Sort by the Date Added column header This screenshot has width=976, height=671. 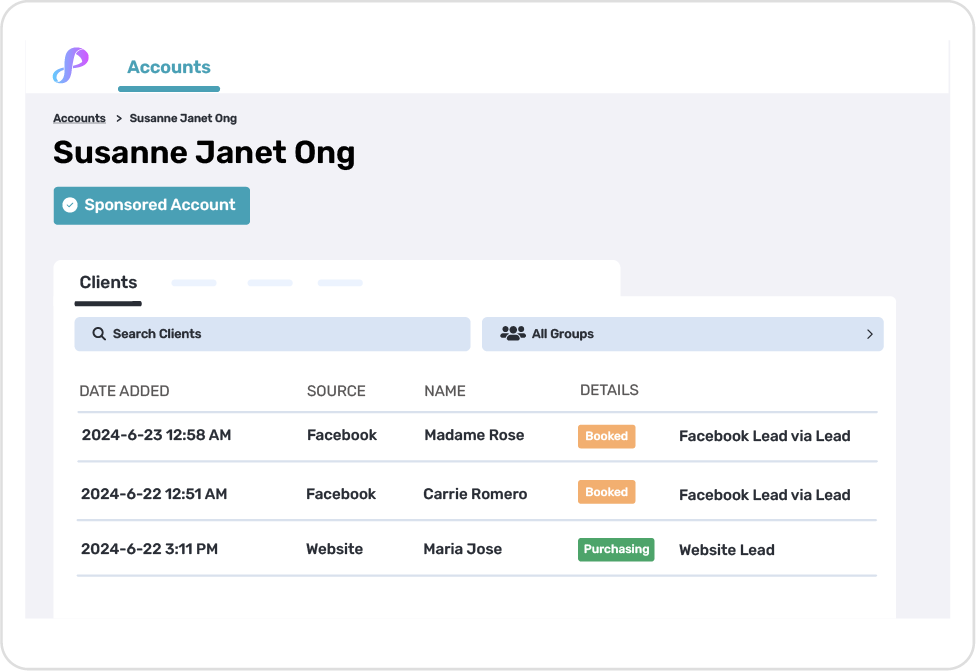point(124,391)
